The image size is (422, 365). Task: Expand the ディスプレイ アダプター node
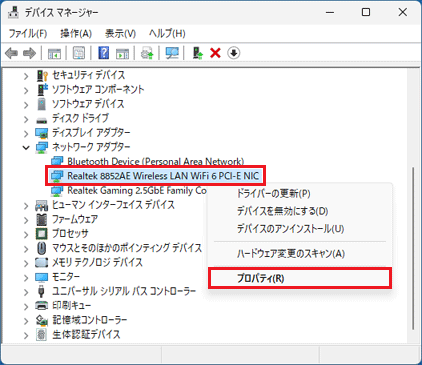point(26,133)
